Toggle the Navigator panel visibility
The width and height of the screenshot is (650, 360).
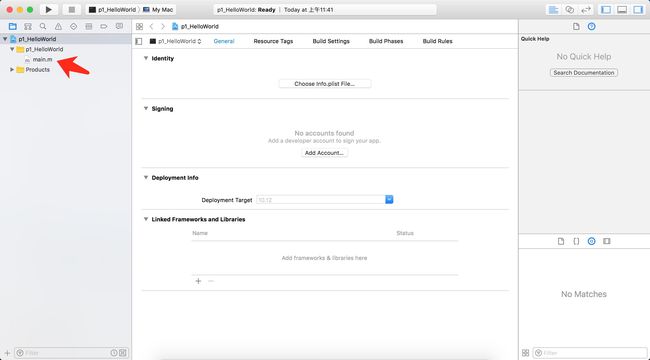coord(606,10)
